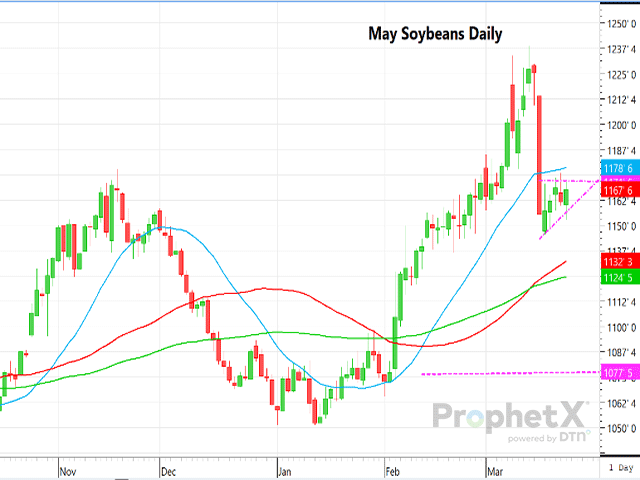Click the Mar label on the time axis

[x=495, y=467]
